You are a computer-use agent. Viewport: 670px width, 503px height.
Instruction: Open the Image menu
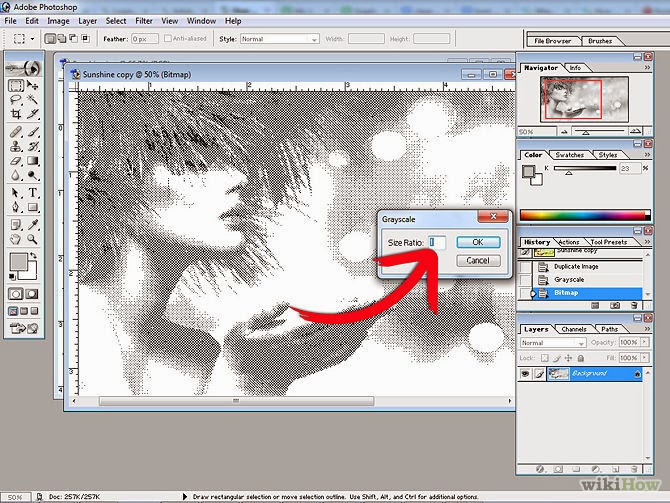pyautogui.click(x=58, y=21)
